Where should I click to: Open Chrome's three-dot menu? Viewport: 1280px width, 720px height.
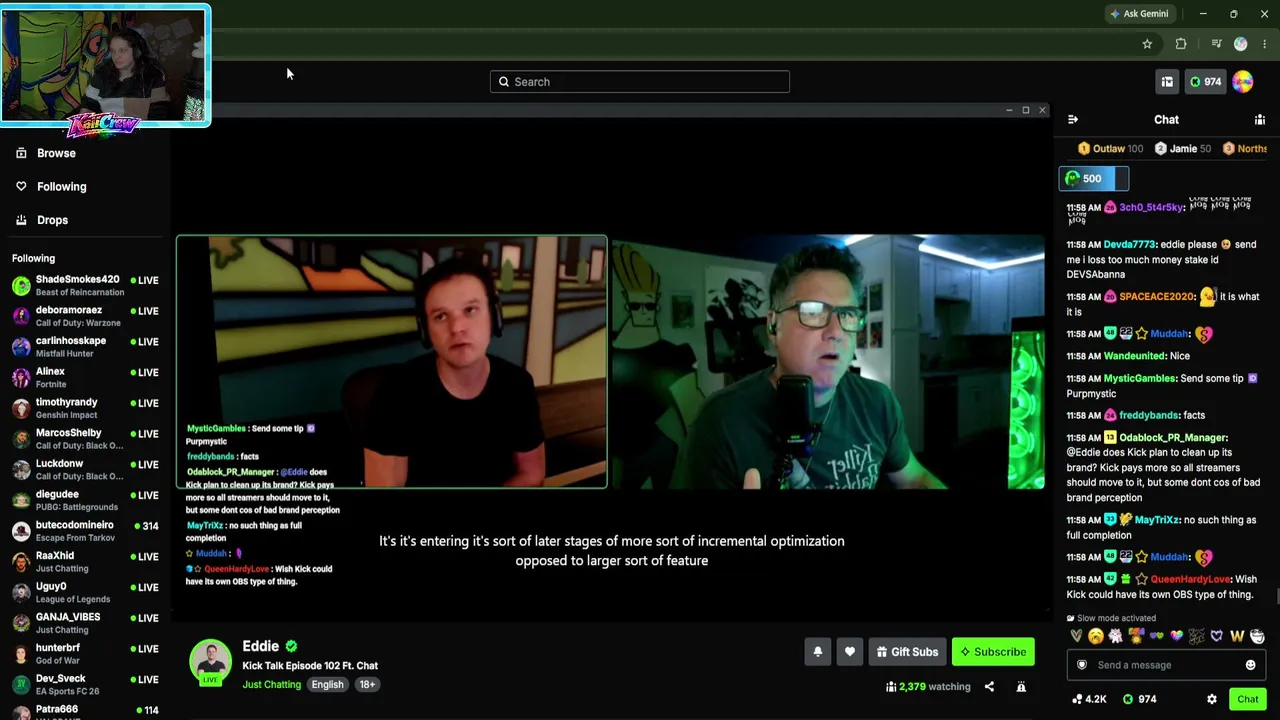click(1265, 44)
